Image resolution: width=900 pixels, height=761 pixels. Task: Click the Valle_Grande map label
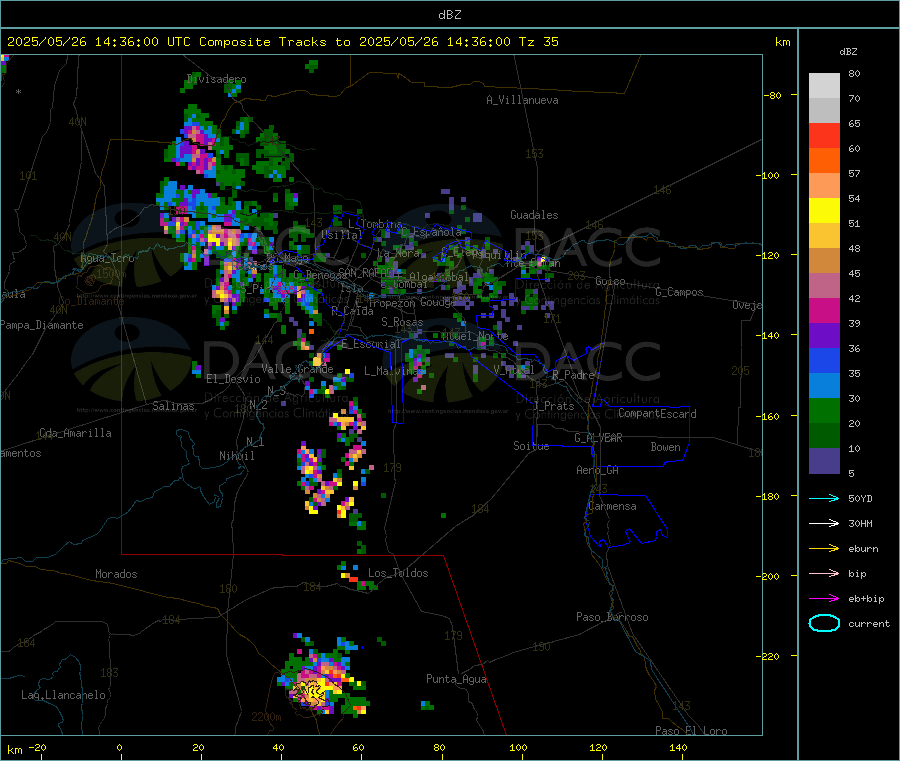(297, 369)
